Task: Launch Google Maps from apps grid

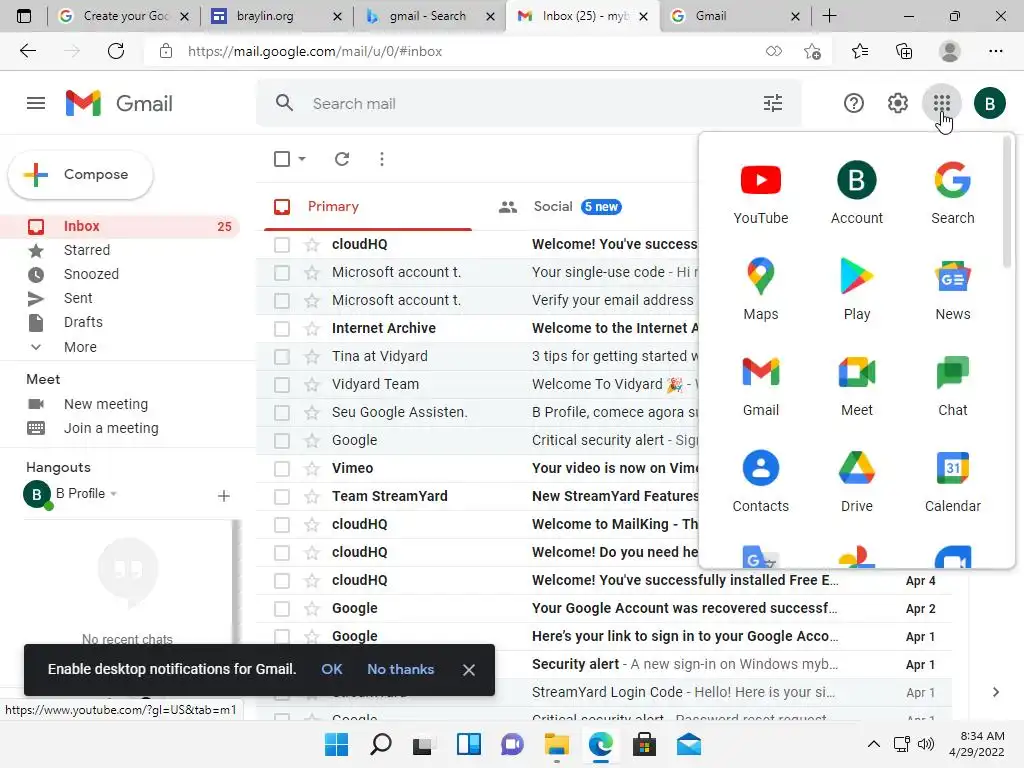Action: (760, 289)
